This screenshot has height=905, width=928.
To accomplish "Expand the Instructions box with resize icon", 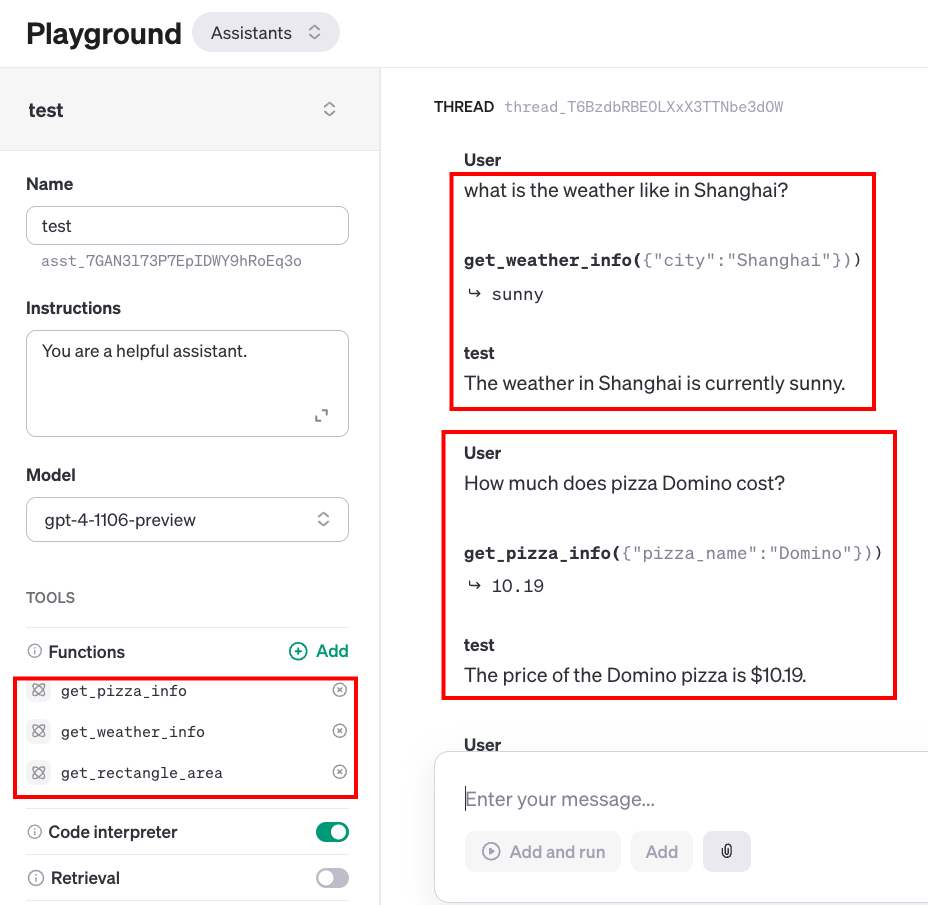I will click(x=321, y=415).
